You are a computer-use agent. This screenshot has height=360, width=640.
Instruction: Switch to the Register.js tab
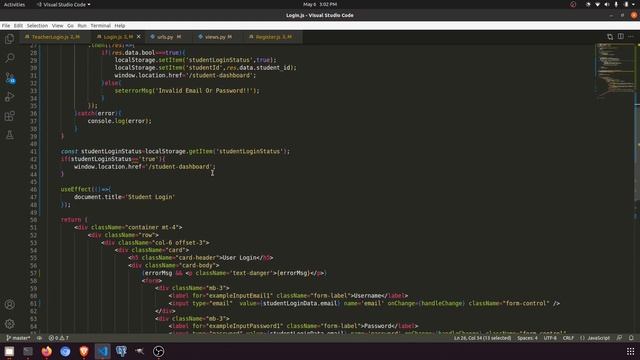pos(273,37)
